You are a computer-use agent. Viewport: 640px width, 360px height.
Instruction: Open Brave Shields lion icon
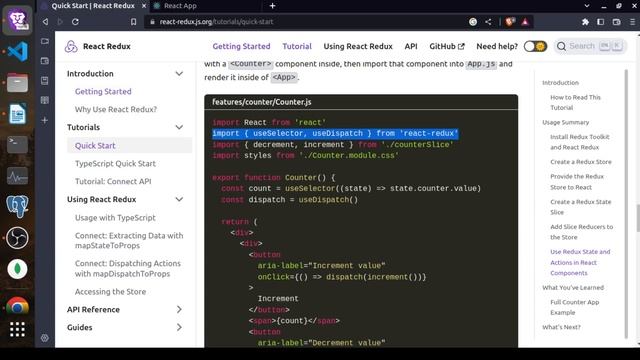pyautogui.click(x=509, y=22)
